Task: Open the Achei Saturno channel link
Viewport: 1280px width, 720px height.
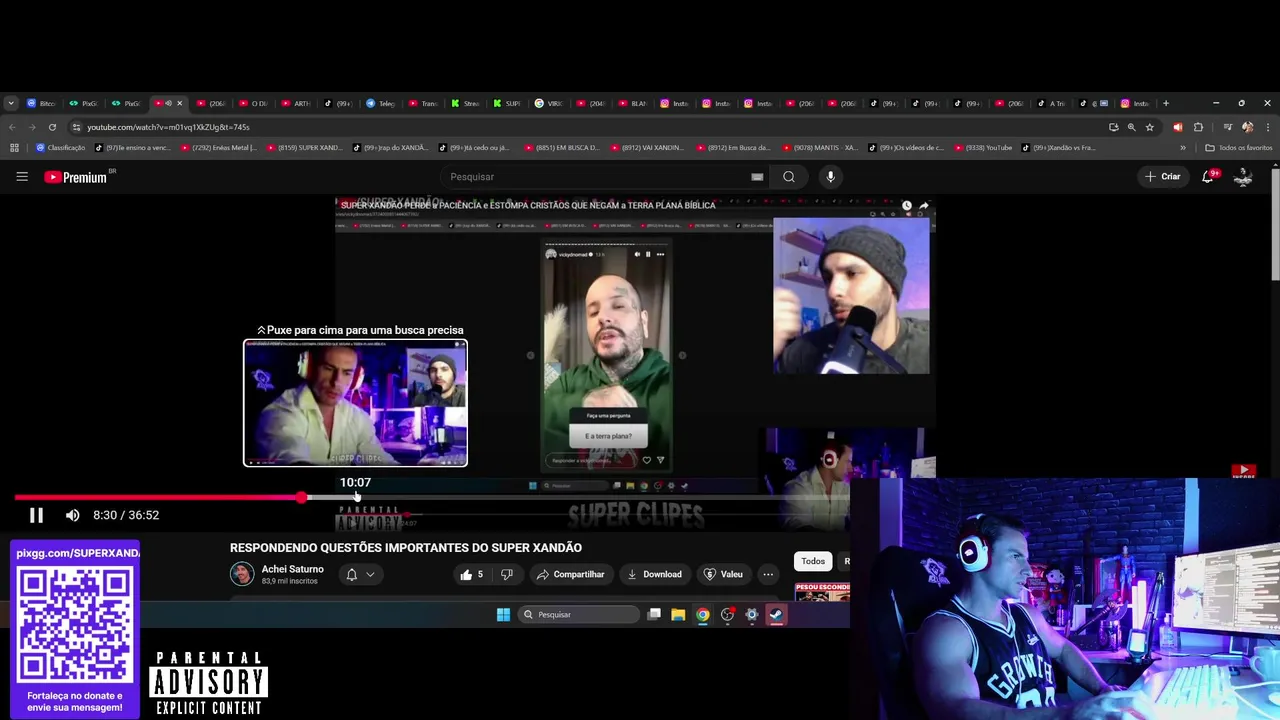Action: tap(292, 569)
